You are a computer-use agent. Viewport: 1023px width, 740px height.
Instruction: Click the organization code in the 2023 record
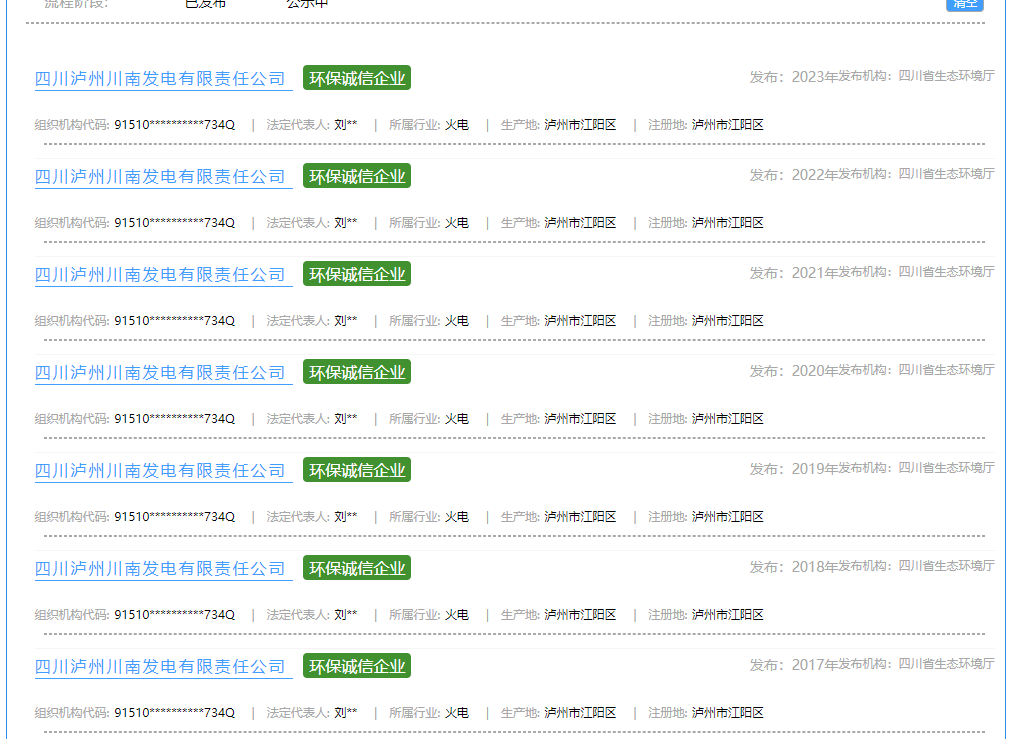click(x=174, y=125)
